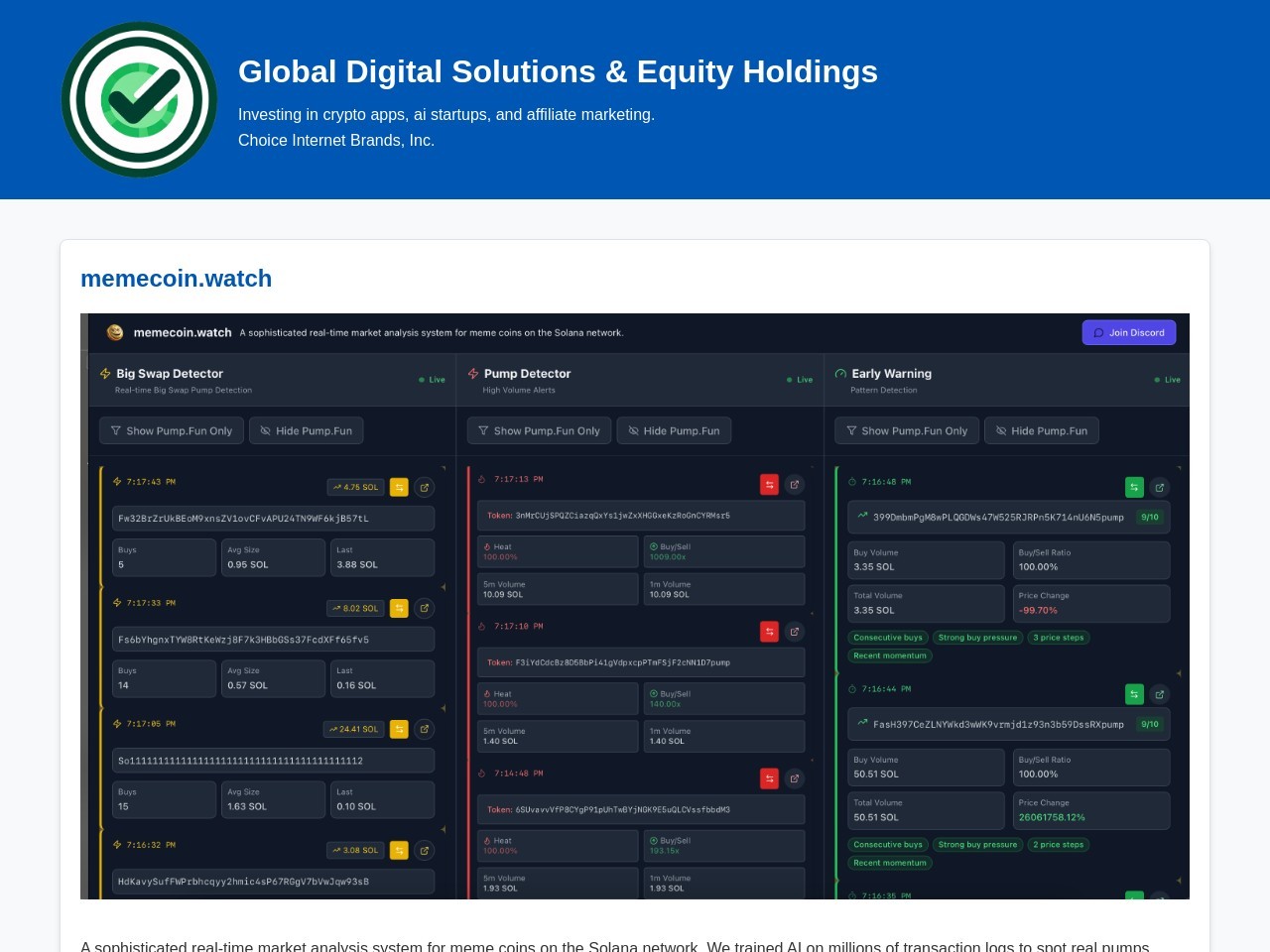Open external link icon for 7:16:48 PM warning
The image size is (1270, 952).
tap(1160, 487)
